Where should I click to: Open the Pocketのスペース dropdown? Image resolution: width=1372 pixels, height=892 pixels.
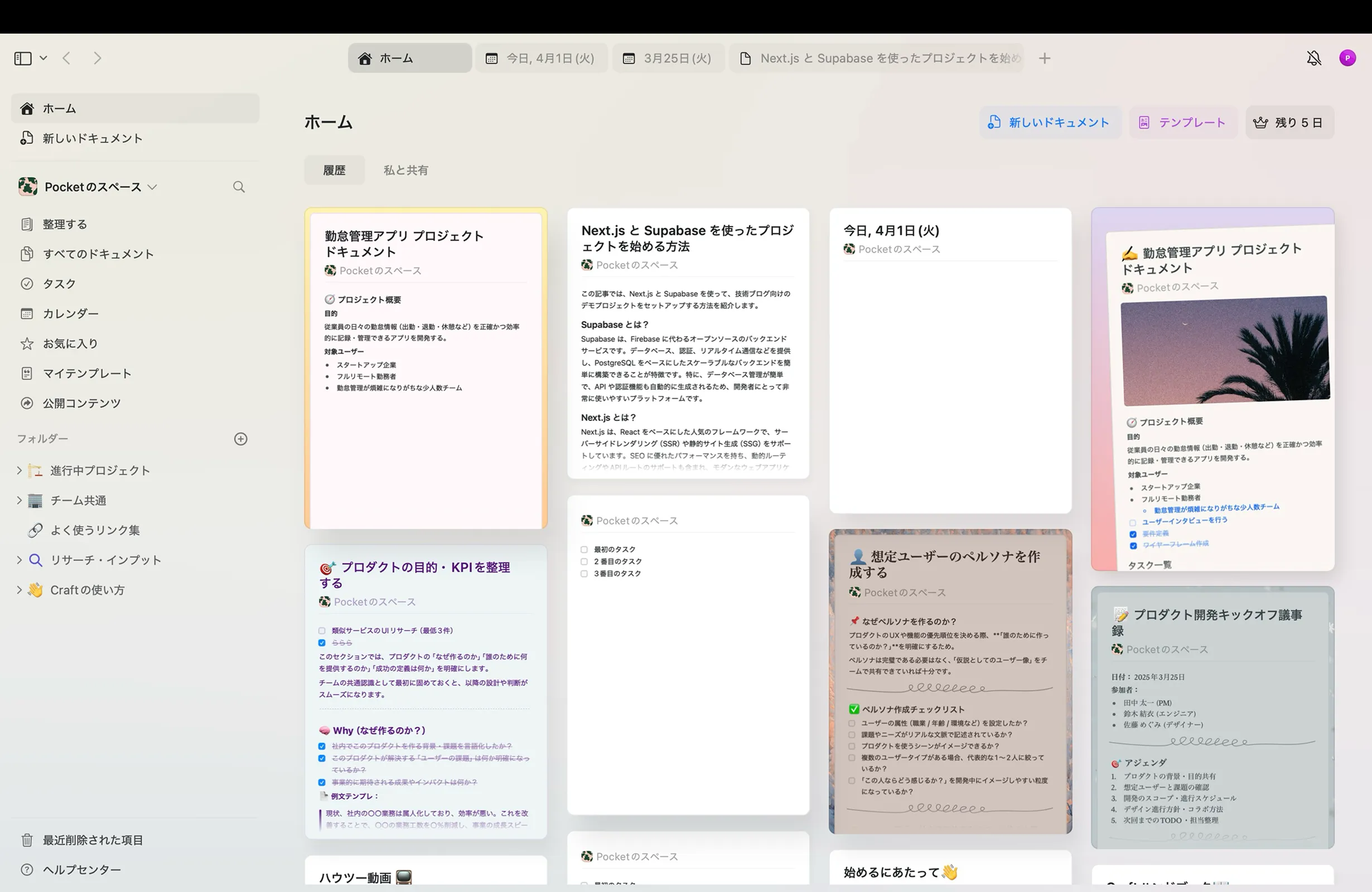pyautogui.click(x=153, y=187)
